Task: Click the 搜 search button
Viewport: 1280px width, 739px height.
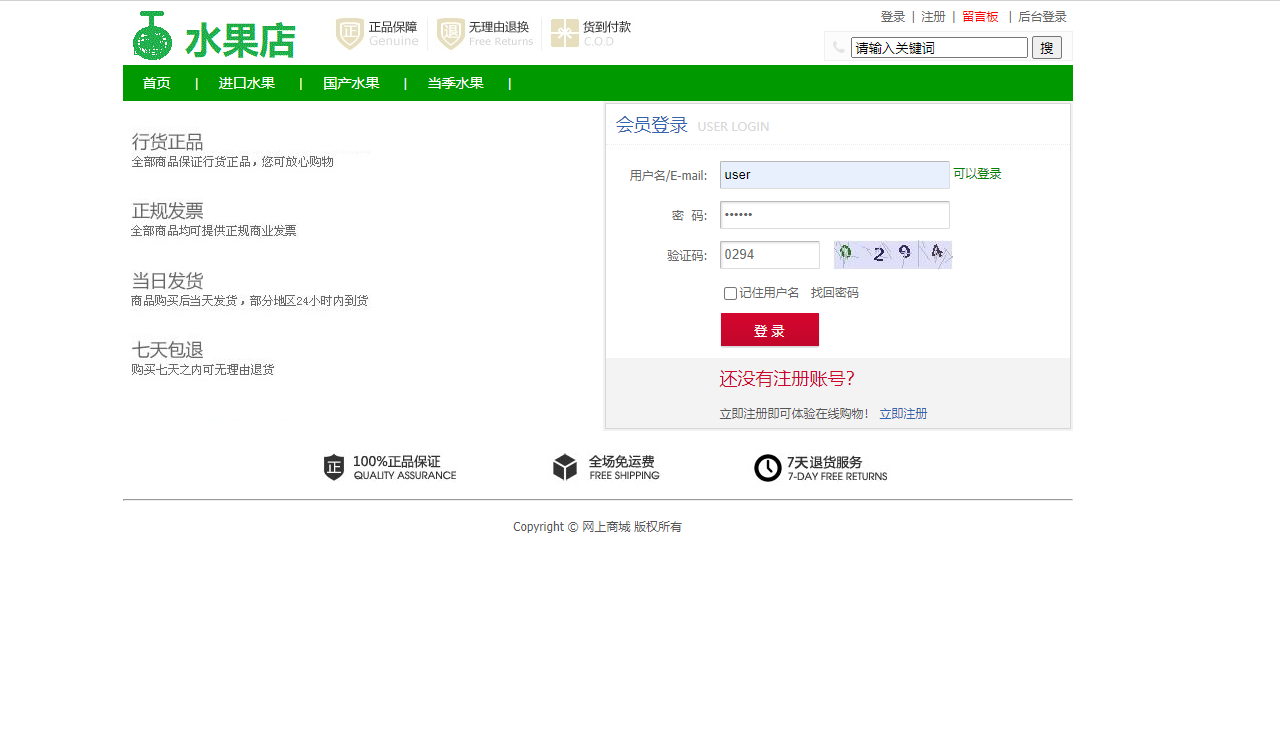Action: [x=1046, y=47]
